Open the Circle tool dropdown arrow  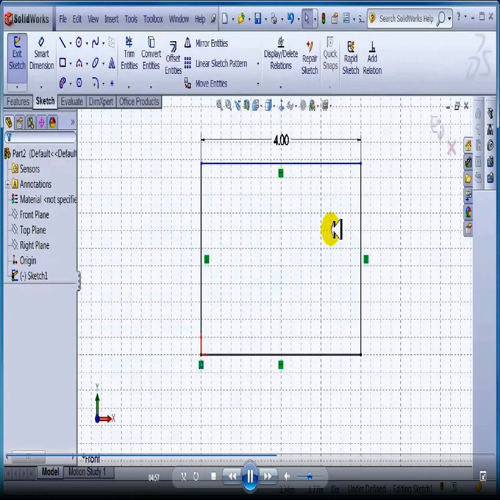tap(87, 43)
